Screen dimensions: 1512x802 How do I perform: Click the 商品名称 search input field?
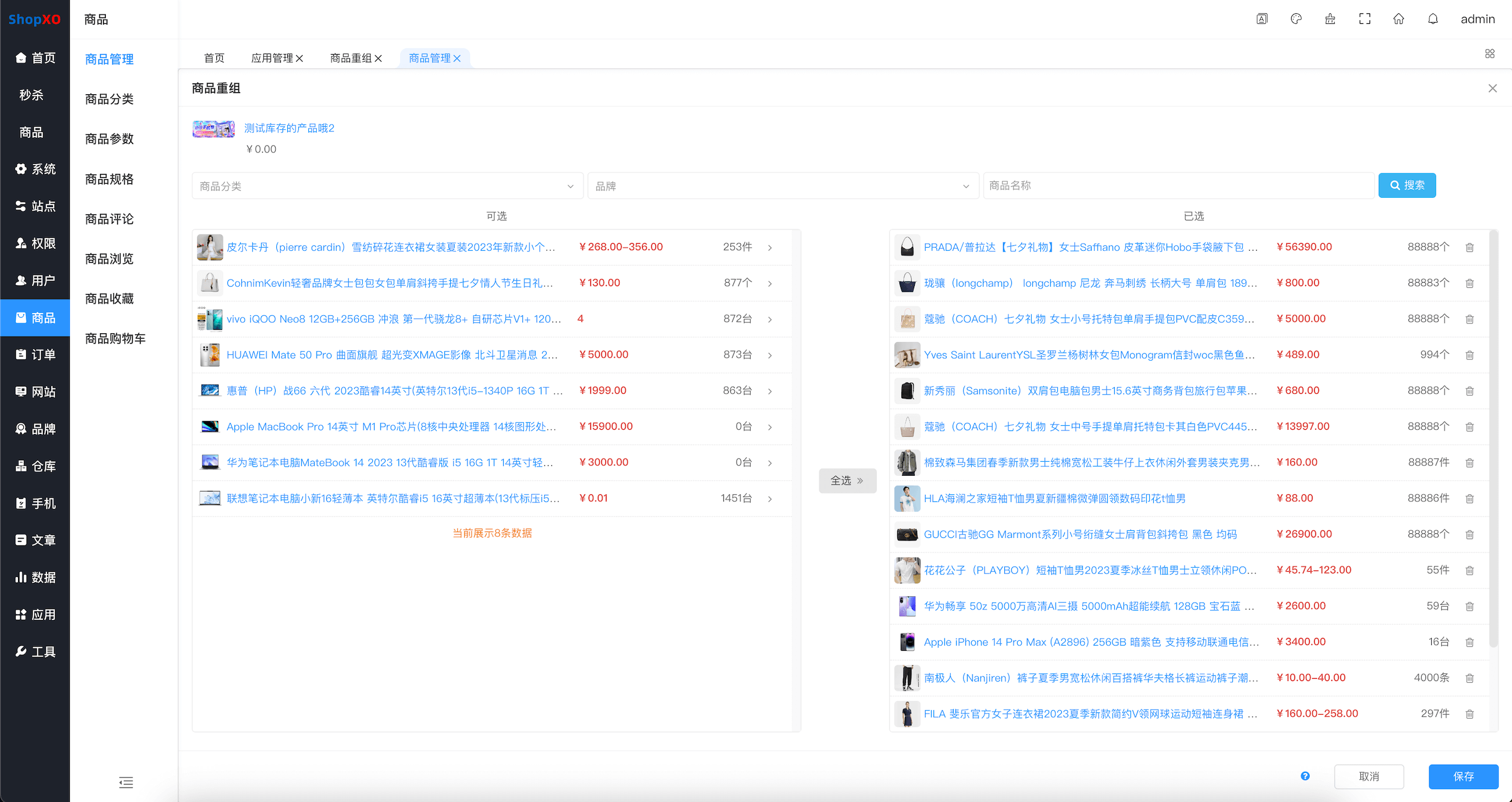[x=1178, y=186]
